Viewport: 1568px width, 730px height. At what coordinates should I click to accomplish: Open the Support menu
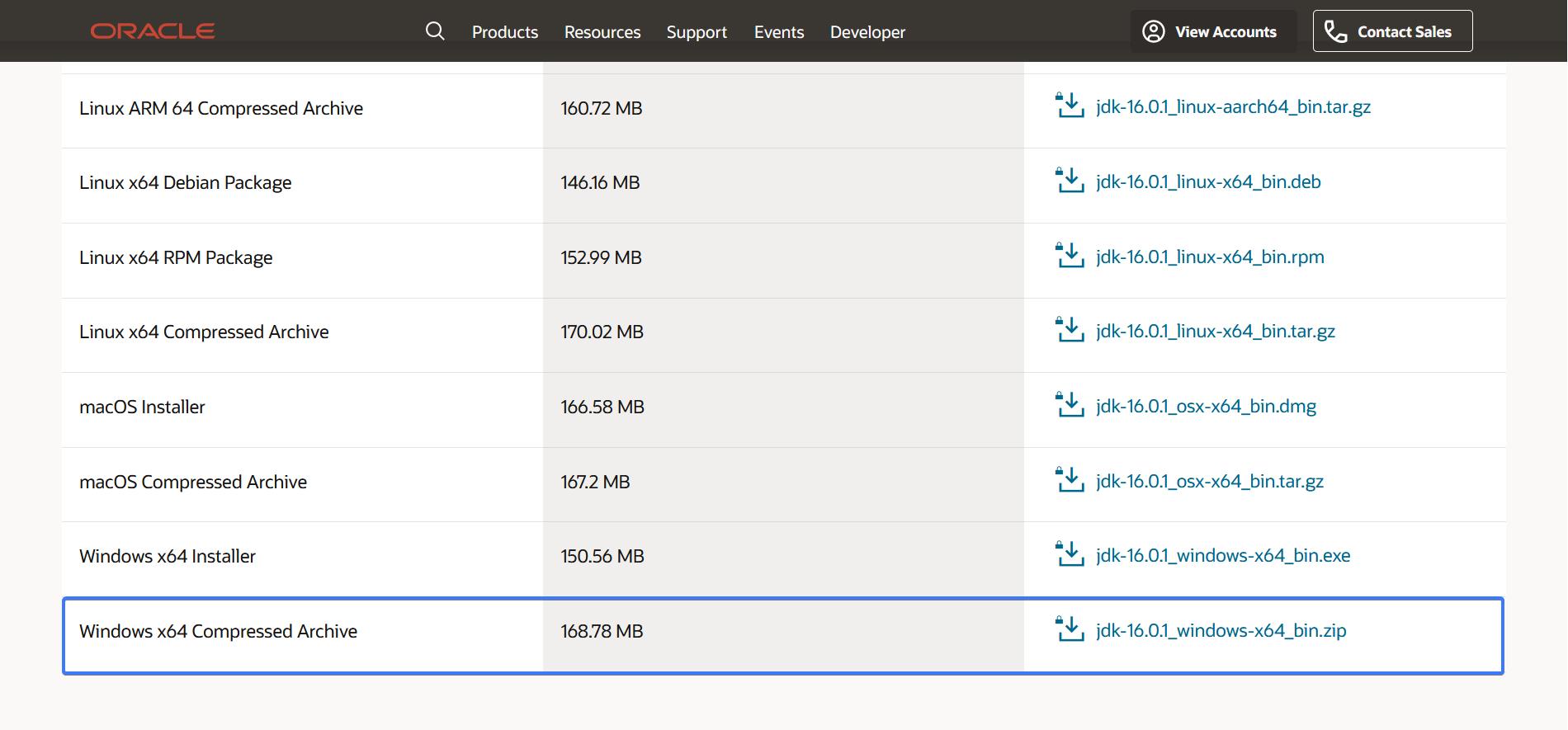(x=697, y=32)
